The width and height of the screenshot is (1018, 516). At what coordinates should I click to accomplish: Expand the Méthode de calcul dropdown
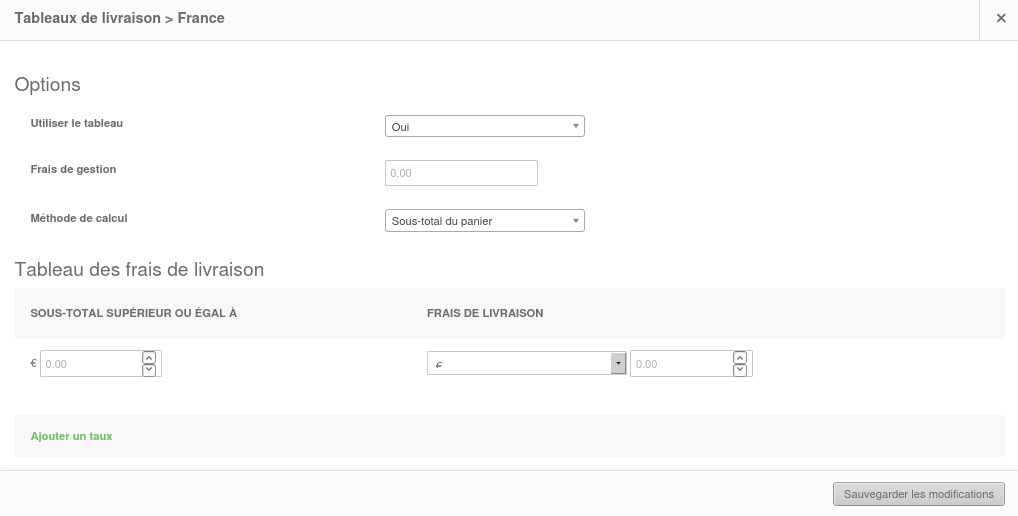coord(484,221)
